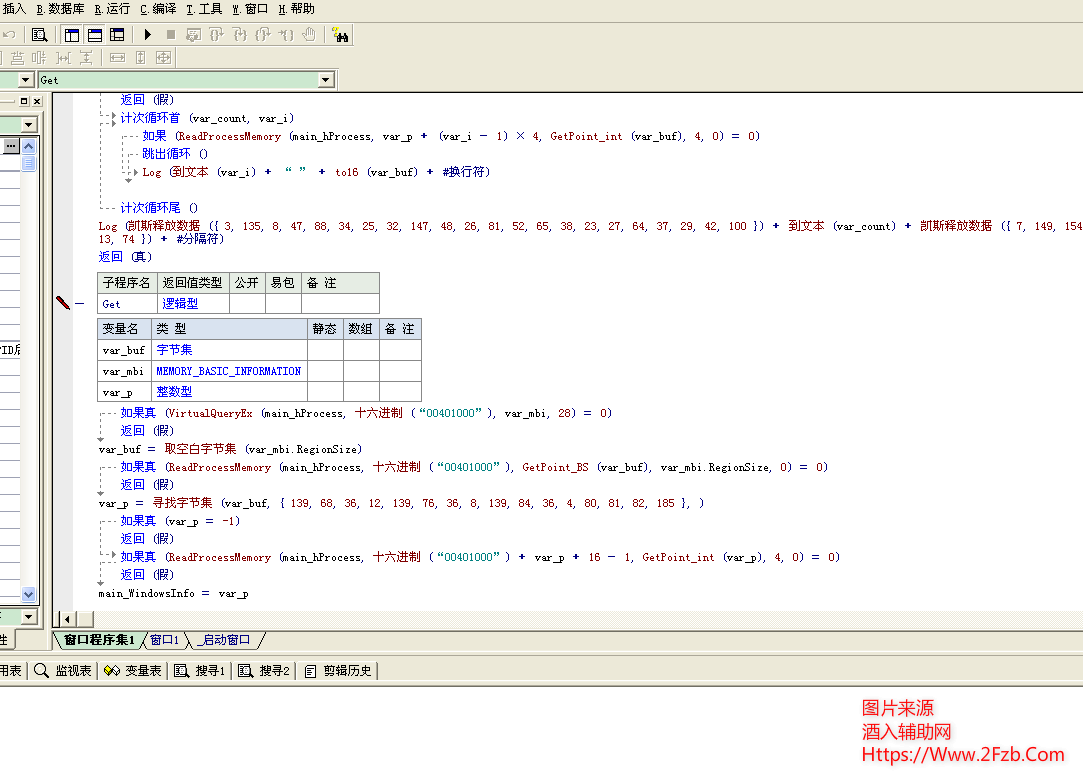Open the Get subroutine dropdown
Screen dimensions: 1083x782
[326, 80]
